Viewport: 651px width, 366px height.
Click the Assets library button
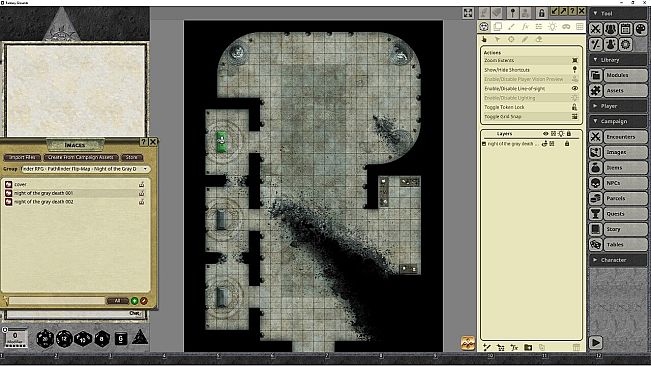(625, 90)
